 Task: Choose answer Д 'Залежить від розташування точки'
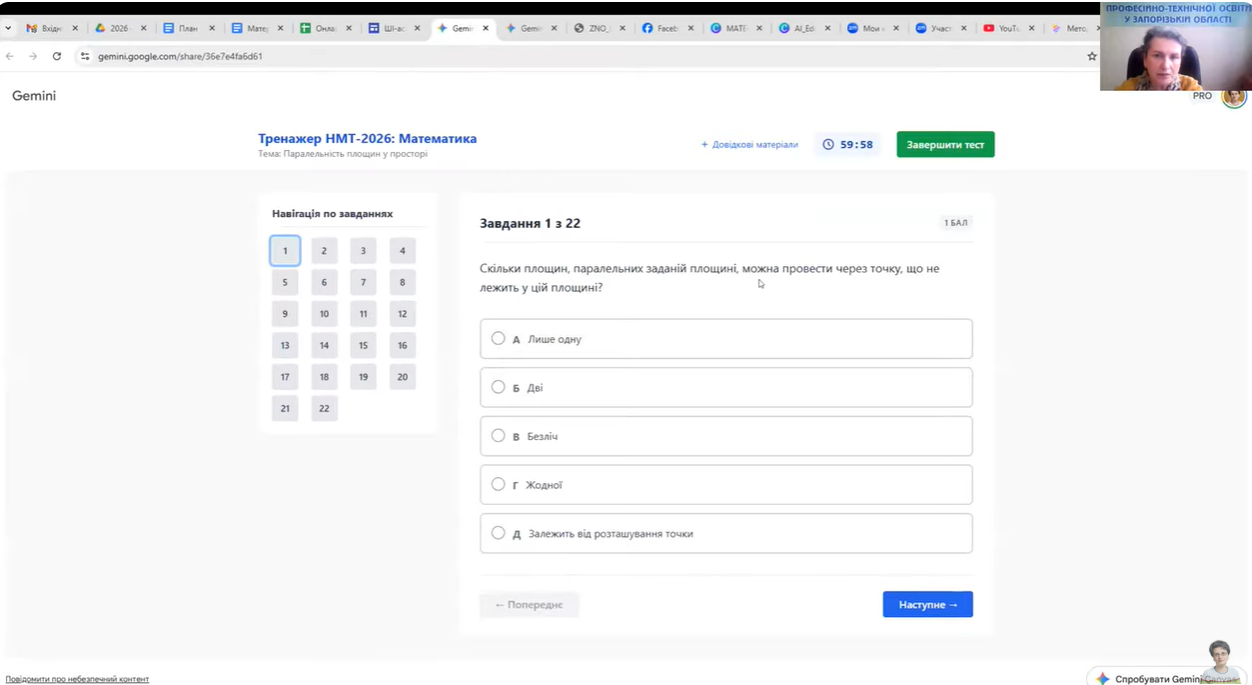click(498, 533)
